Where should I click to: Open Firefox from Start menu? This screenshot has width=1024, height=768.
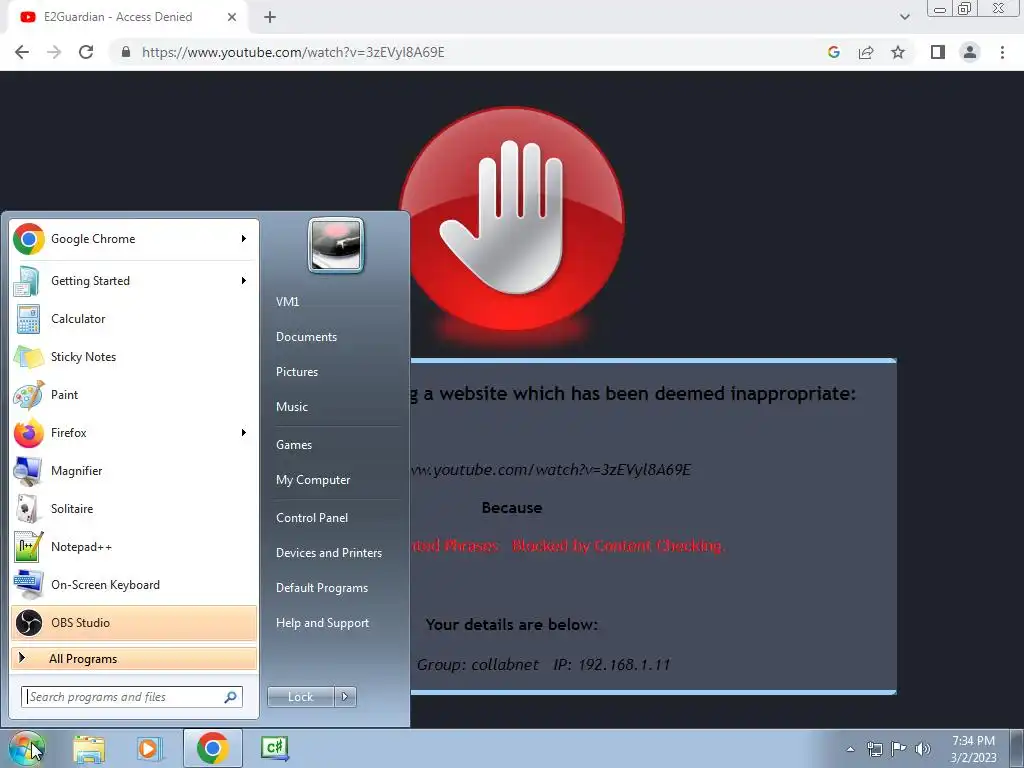tap(134, 432)
